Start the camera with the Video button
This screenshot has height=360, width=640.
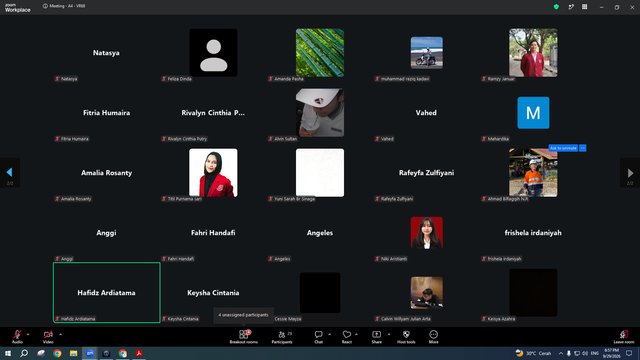tap(48, 337)
